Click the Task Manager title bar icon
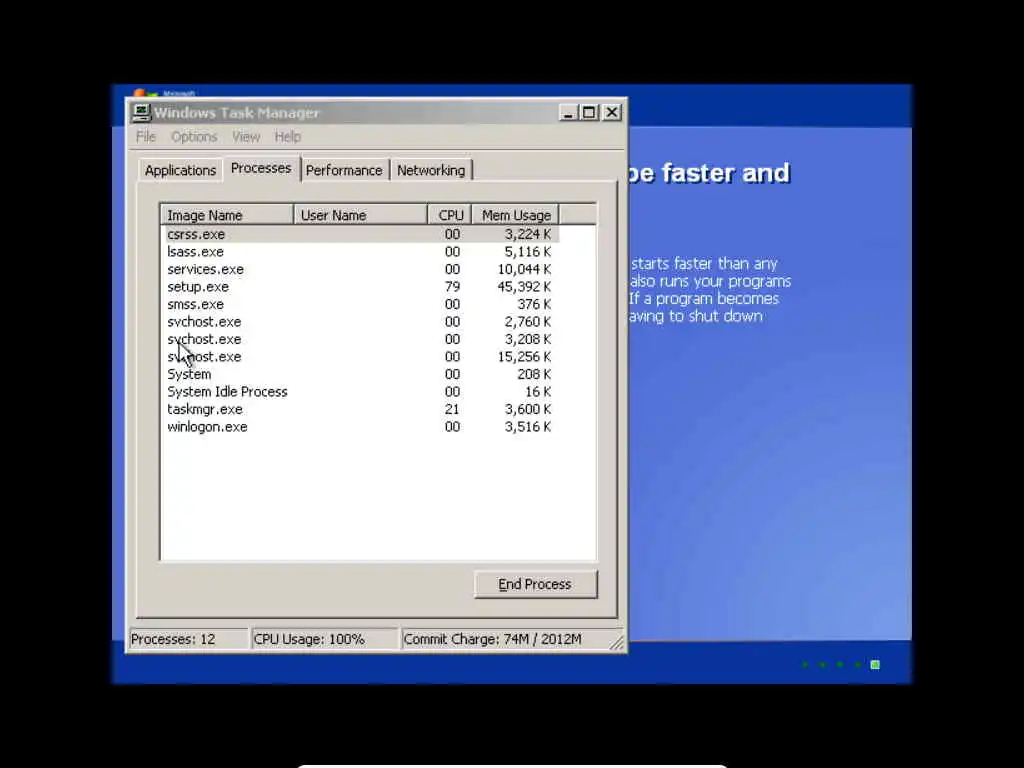 pyautogui.click(x=141, y=113)
